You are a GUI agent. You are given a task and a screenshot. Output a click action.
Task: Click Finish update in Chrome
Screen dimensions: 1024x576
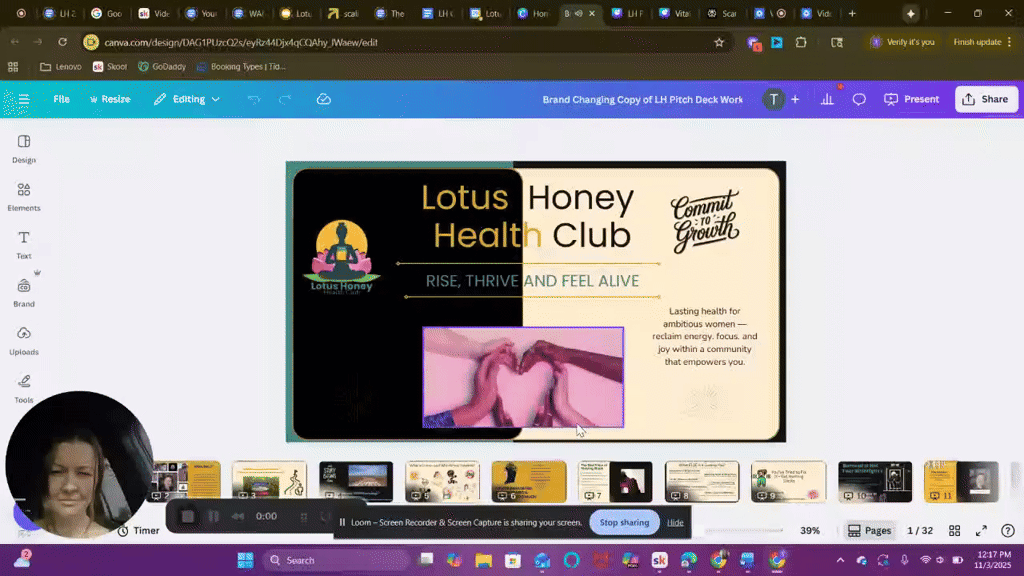(x=982, y=42)
